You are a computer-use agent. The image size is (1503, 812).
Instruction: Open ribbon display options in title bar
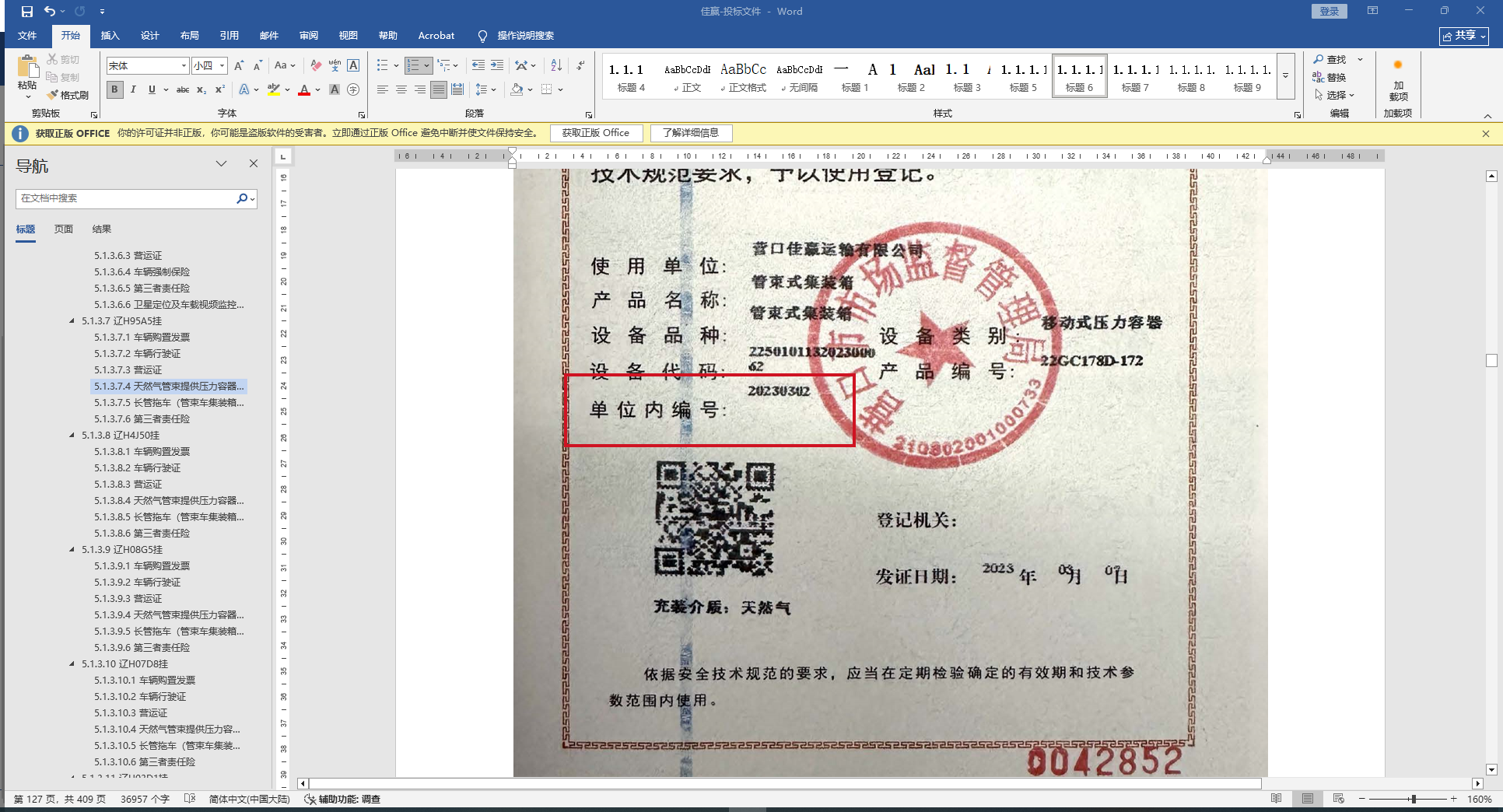1372,11
